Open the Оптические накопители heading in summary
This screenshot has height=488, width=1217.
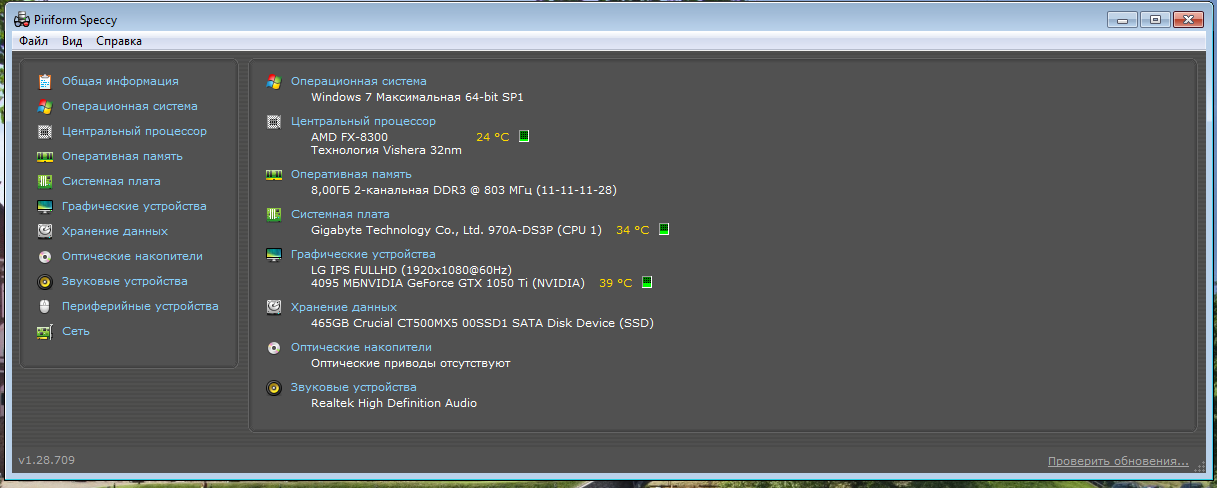click(361, 347)
